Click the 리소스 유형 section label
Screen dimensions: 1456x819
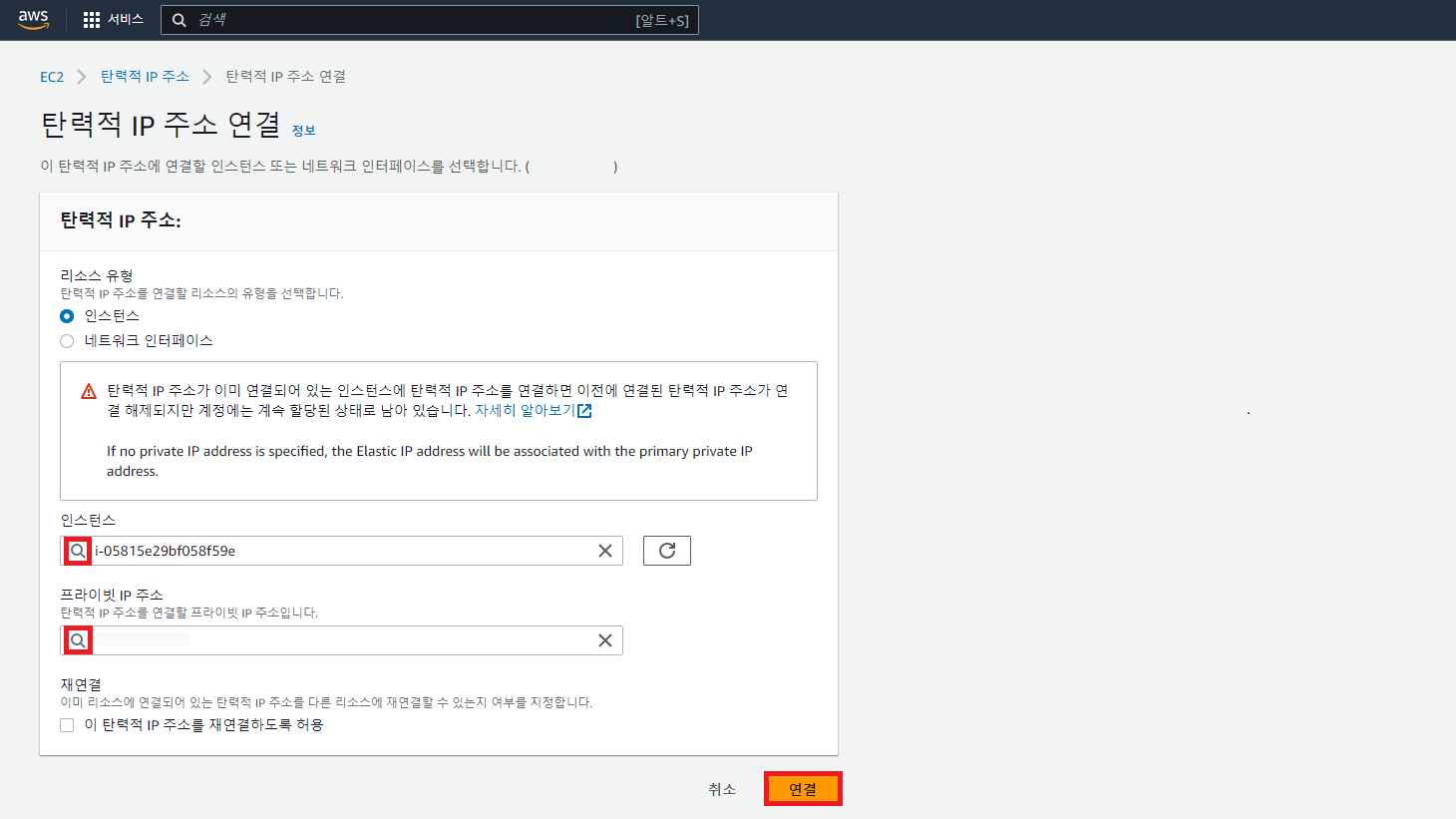pyautogui.click(x=97, y=275)
